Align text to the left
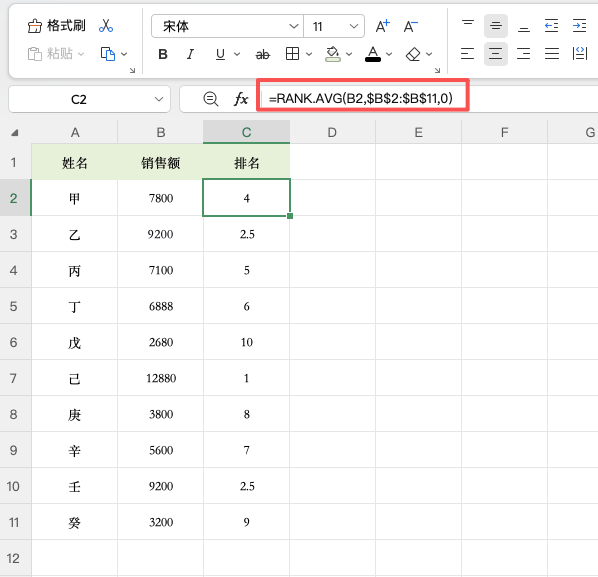The image size is (598, 577). [468, 54]
